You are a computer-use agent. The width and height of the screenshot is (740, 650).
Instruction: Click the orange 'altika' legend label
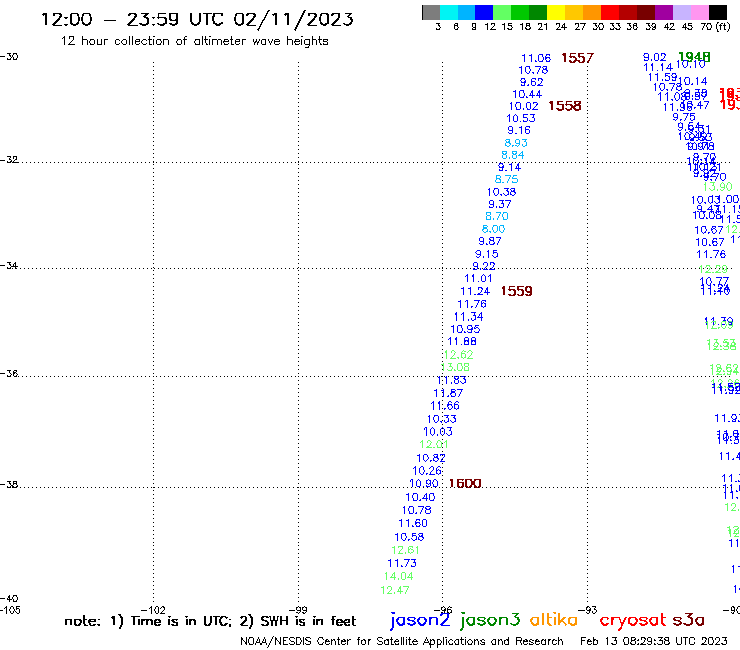pyautogui.click(x=553, y=620)
